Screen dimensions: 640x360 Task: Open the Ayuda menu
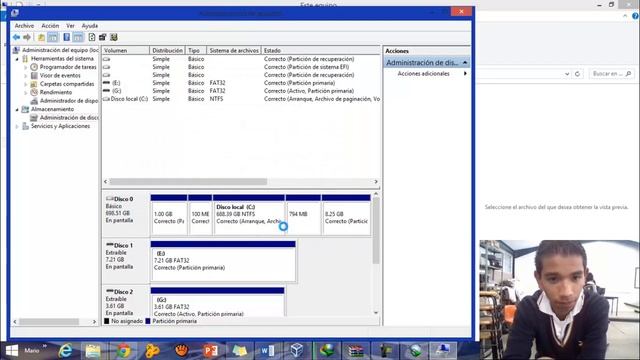point(89,26)
